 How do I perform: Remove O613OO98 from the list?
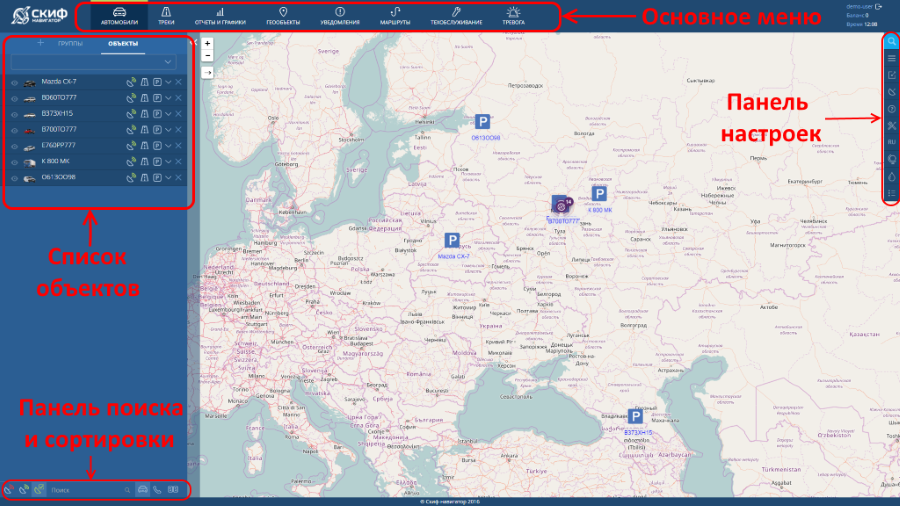click(179, 178)
